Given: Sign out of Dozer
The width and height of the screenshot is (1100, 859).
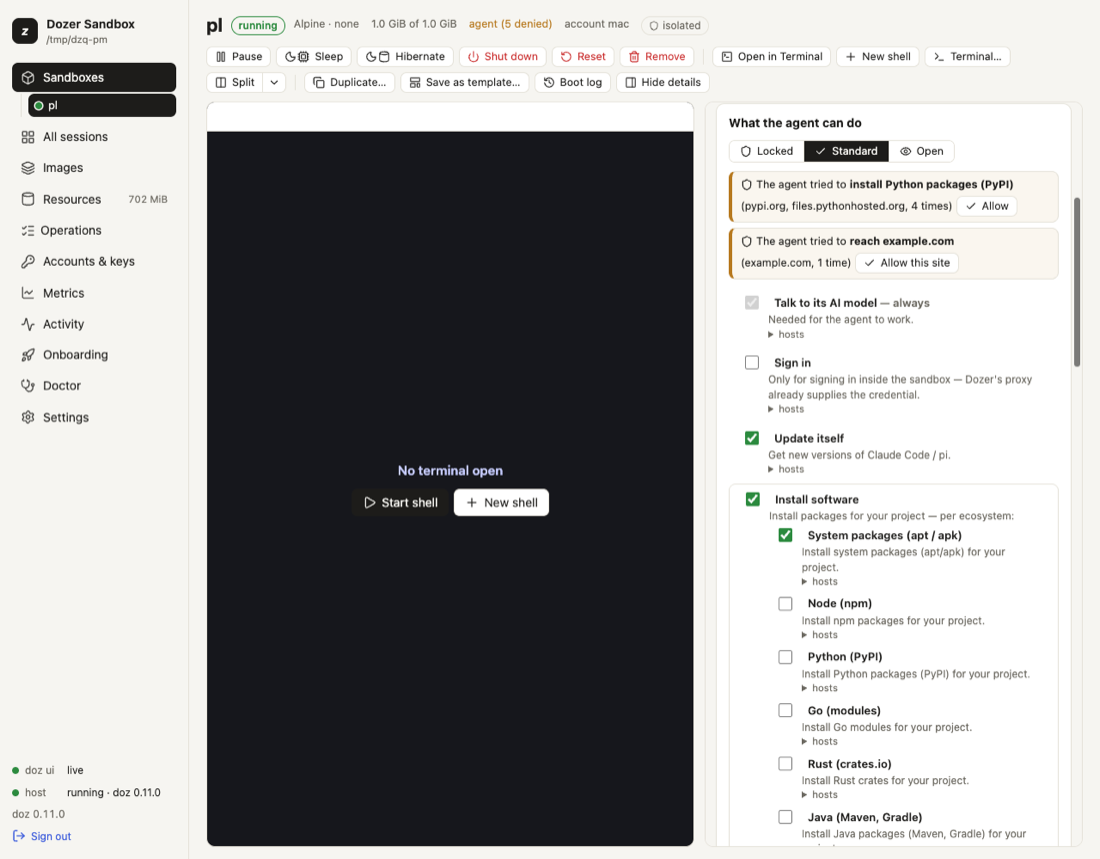Looking at the screenshot, I should (42, 836).
